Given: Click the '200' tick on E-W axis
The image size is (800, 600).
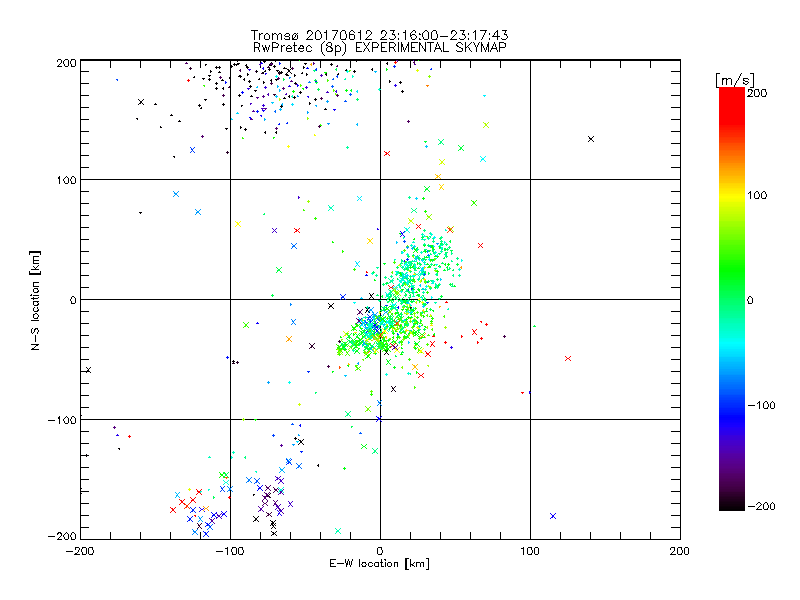Looking at the screenshot, I should coord(680,551).
